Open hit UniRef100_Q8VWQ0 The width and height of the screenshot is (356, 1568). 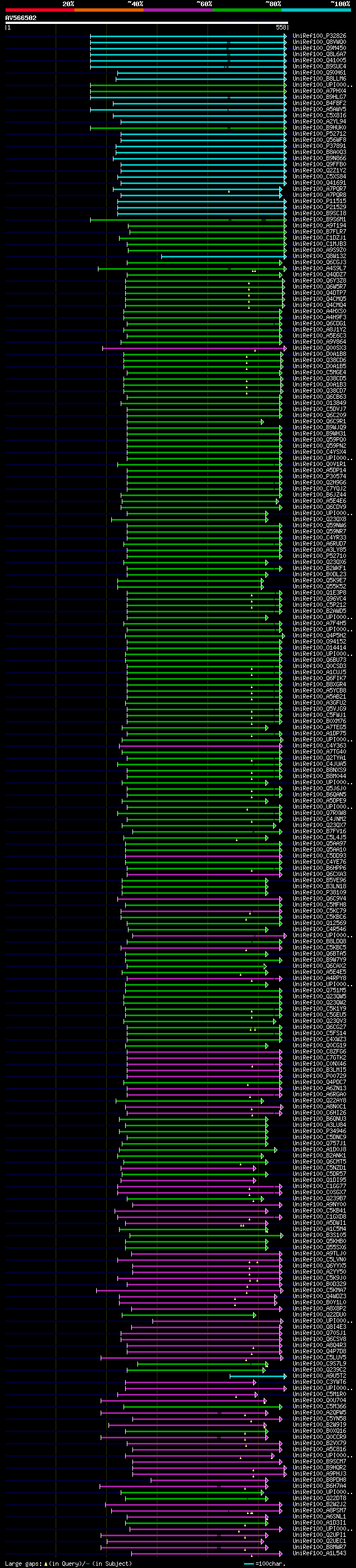pyautogui.click(x=319, y=42)
